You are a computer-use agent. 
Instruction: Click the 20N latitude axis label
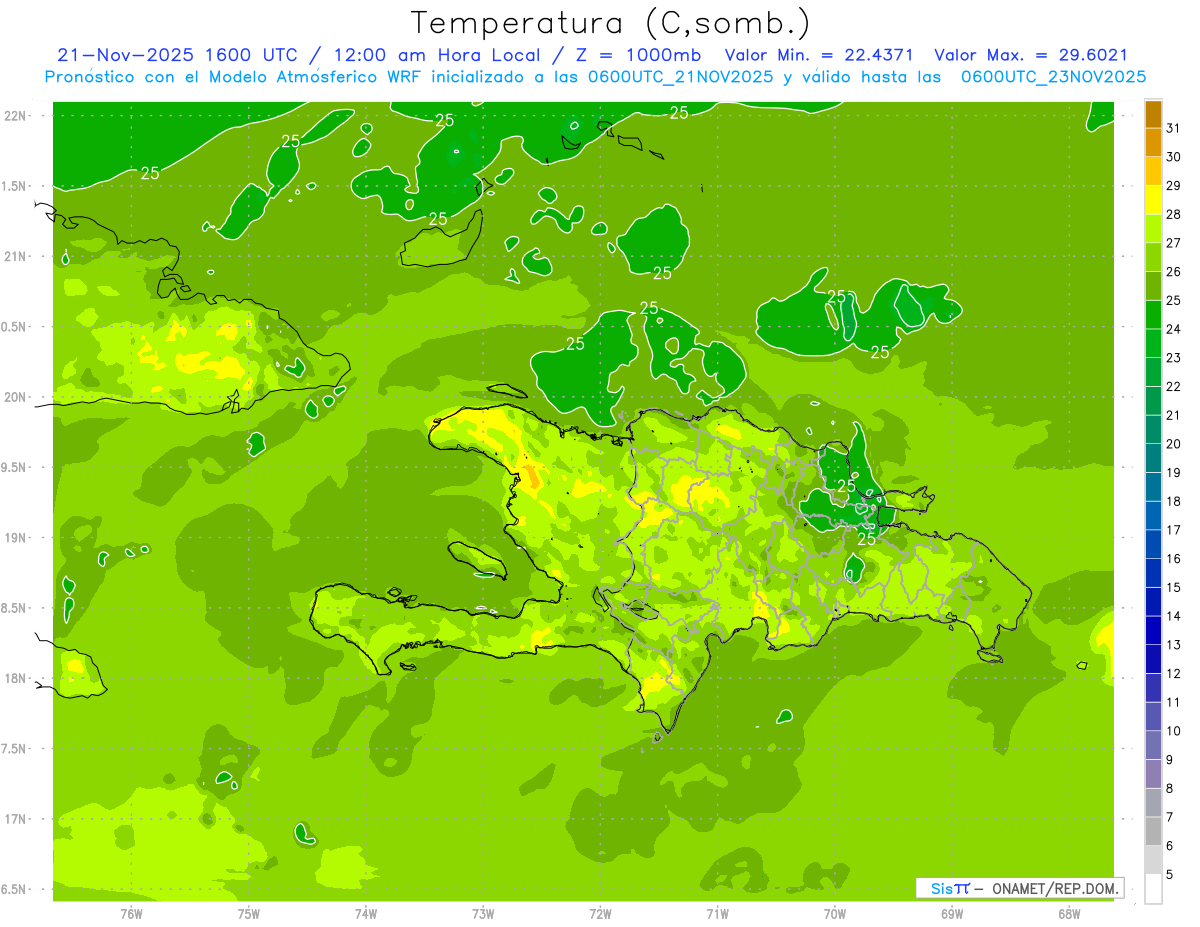[17, 397]
